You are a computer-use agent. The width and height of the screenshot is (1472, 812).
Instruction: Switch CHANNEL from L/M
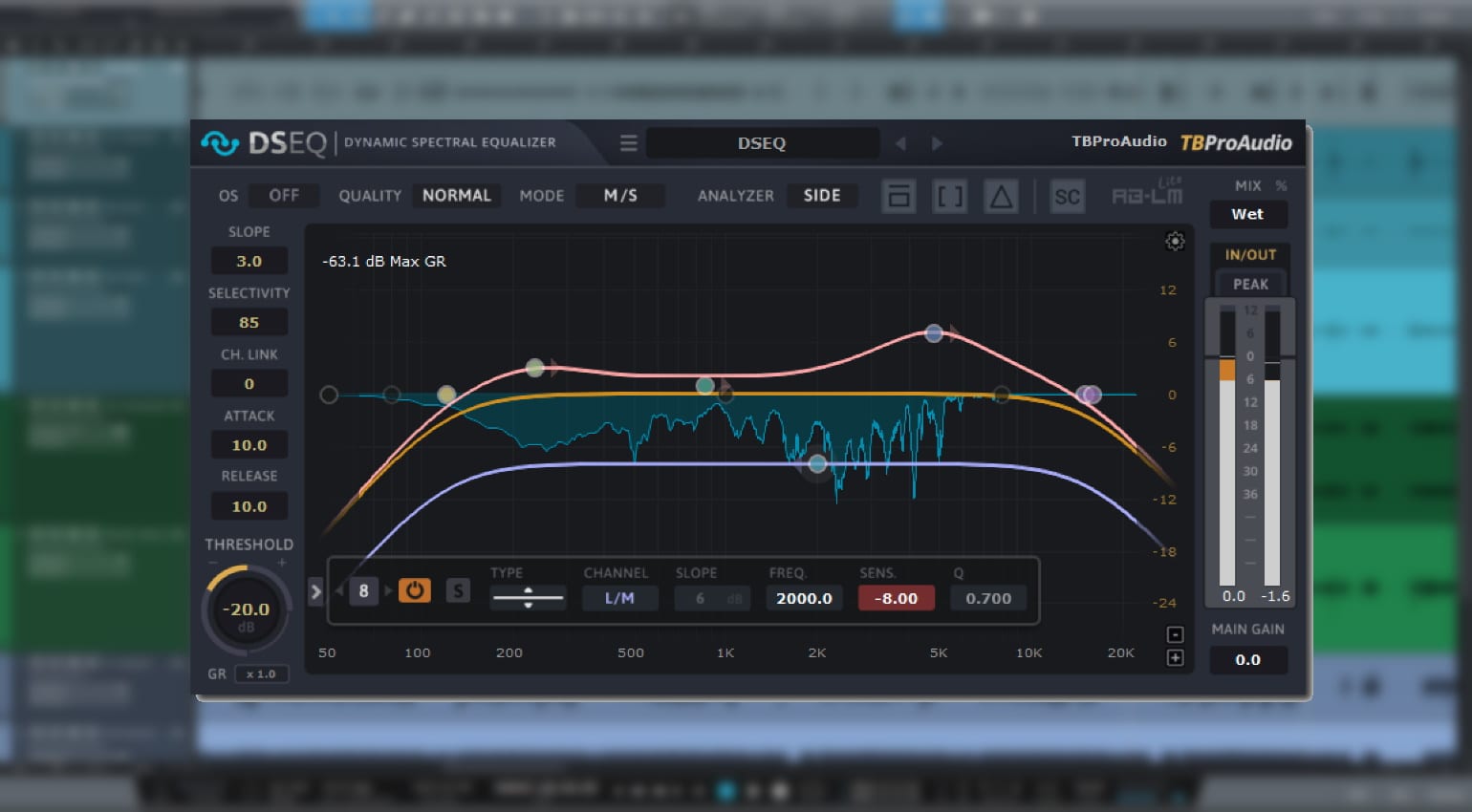pos(619,597)
